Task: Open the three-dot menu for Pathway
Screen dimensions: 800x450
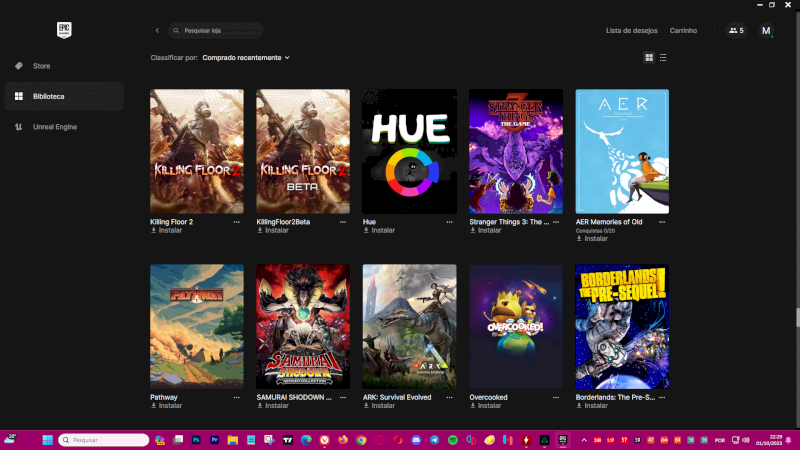Action: (x=236, y=397)
